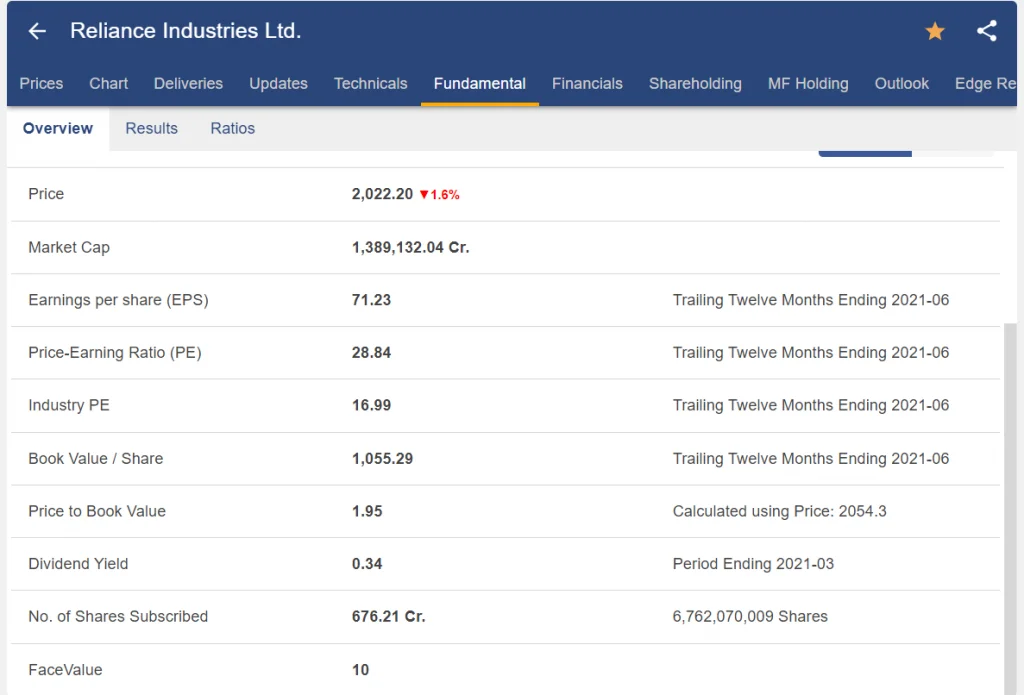Open the Edge Reports tab

985,84
